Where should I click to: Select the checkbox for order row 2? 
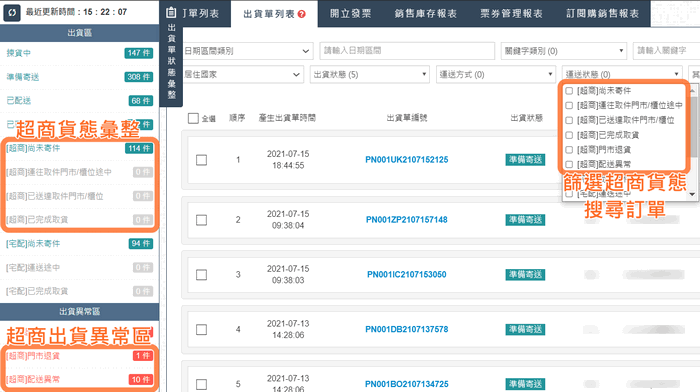pyautogui.click(x=201, y=220)
